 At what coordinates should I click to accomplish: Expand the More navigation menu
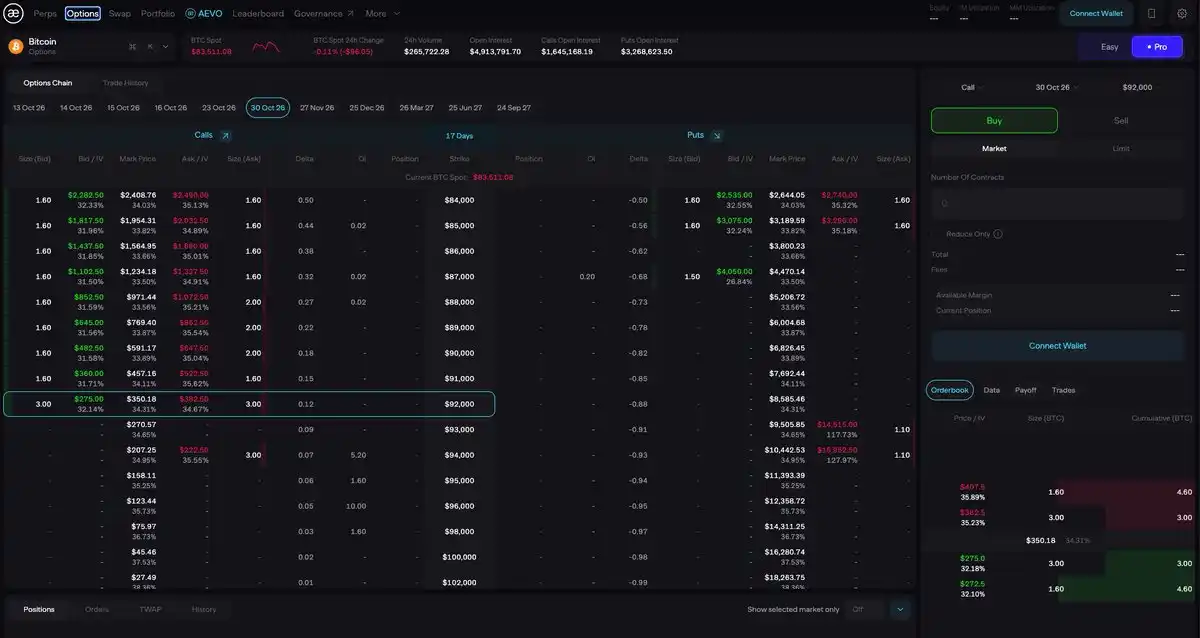point(383,14)
